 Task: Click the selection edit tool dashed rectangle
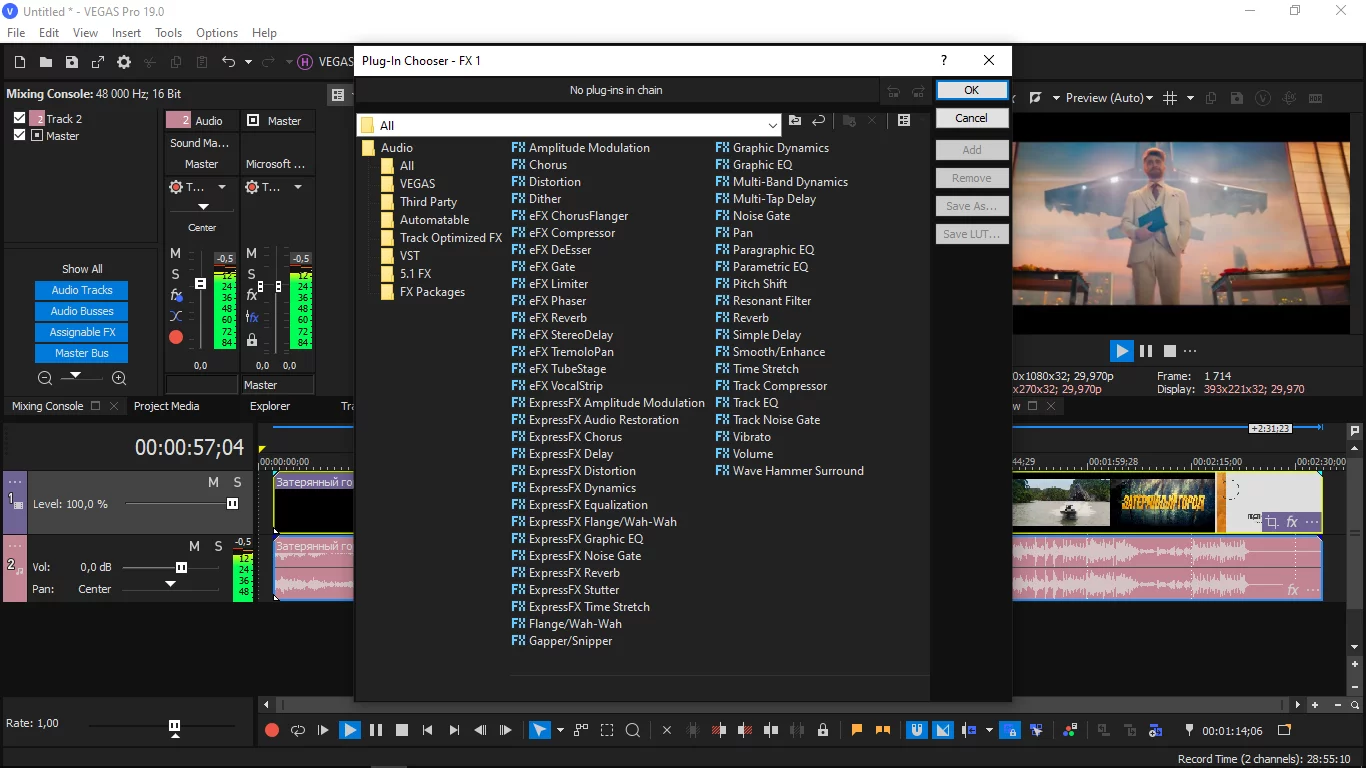click(607, 730)
